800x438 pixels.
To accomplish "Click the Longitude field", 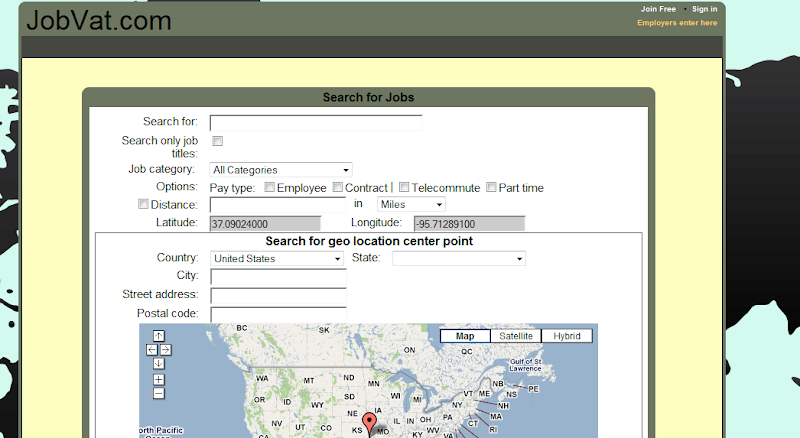I will [469, 224].
